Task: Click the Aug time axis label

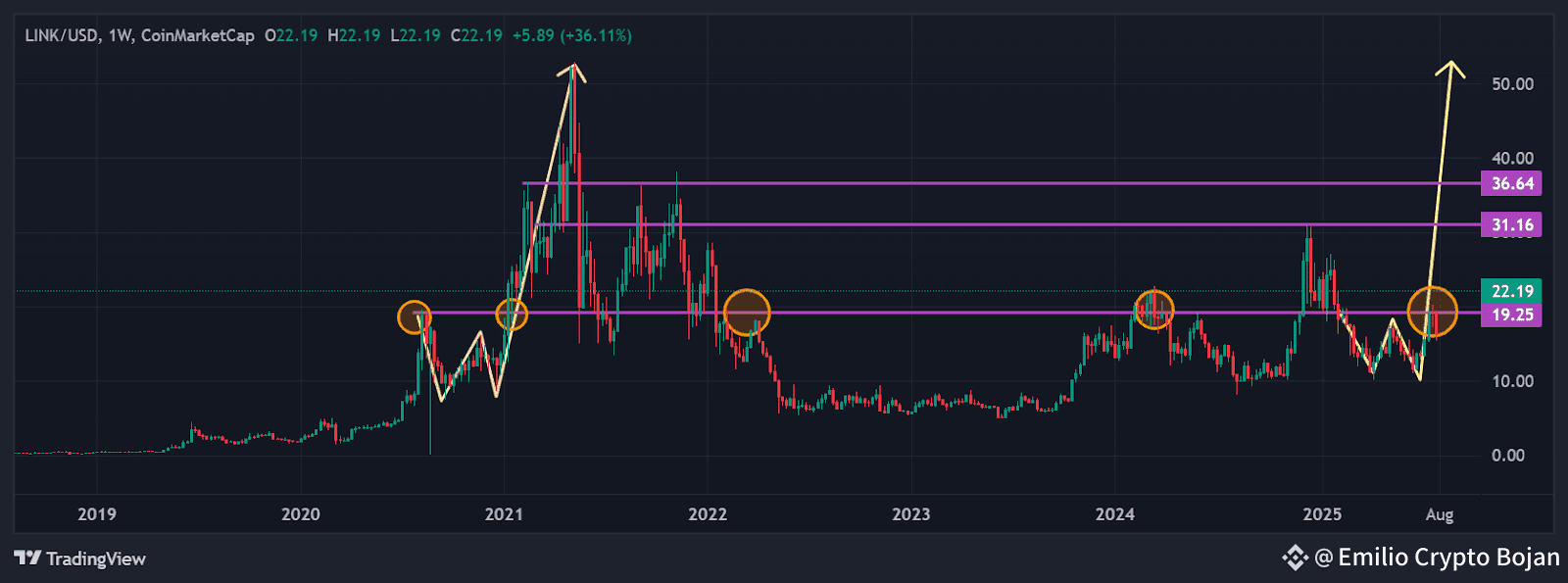Action: [1440, 514]
